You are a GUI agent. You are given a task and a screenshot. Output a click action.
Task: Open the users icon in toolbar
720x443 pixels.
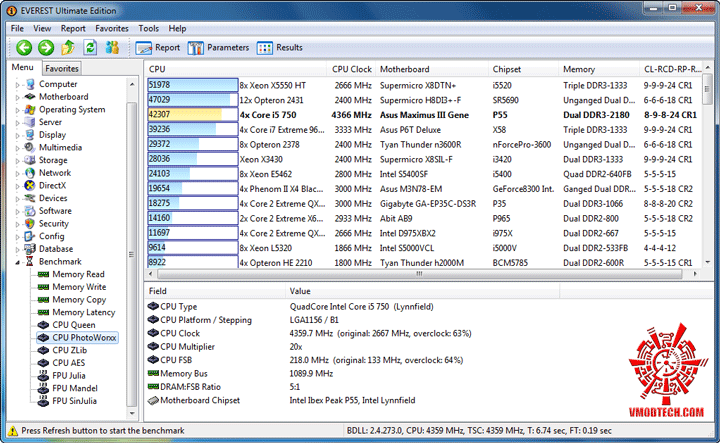tap(112, 47)
